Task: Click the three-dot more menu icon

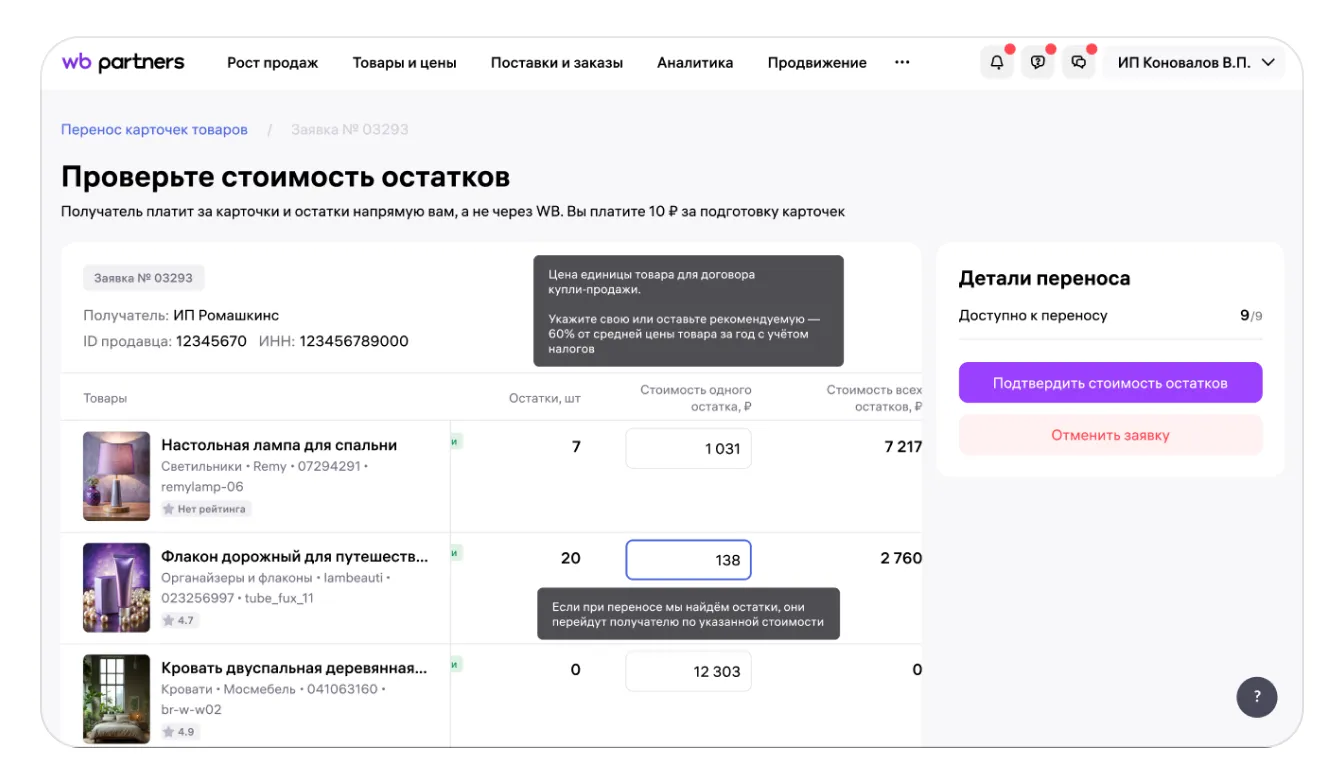Action: [902, 62]
